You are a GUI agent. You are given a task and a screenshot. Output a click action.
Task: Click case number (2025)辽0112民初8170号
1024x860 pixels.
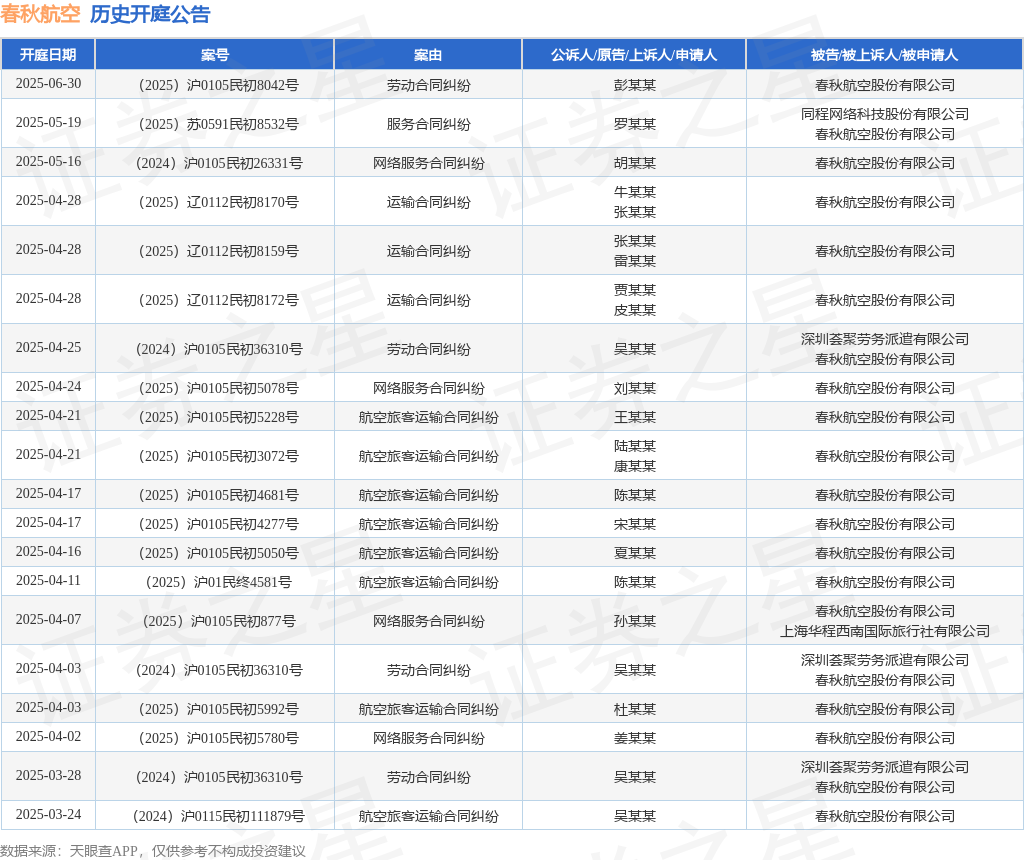[x=219, y=202]
